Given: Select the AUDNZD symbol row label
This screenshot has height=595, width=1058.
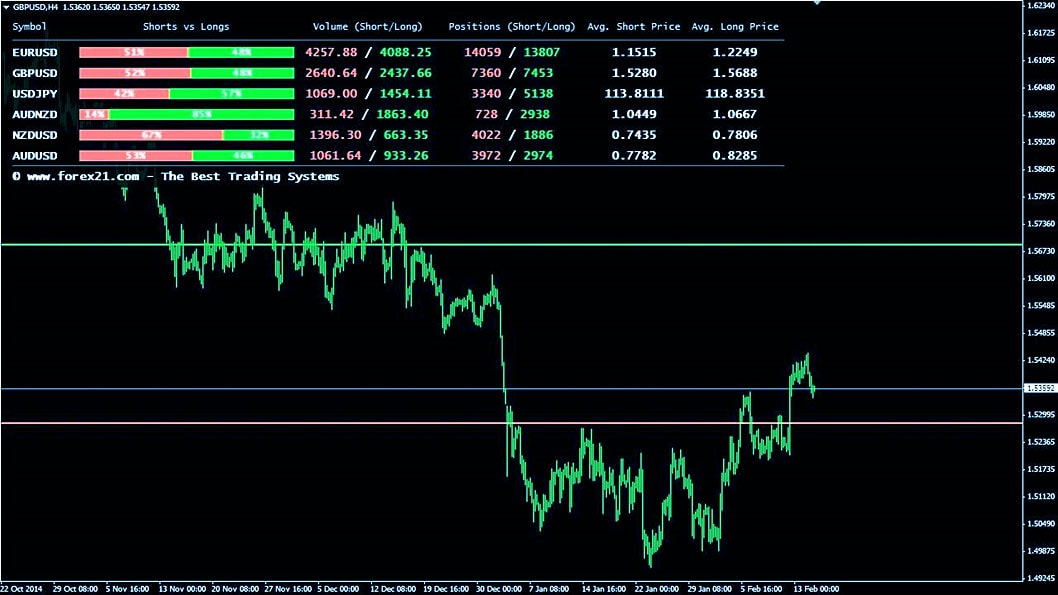Looking at the screenshot, I should [35, 114].
